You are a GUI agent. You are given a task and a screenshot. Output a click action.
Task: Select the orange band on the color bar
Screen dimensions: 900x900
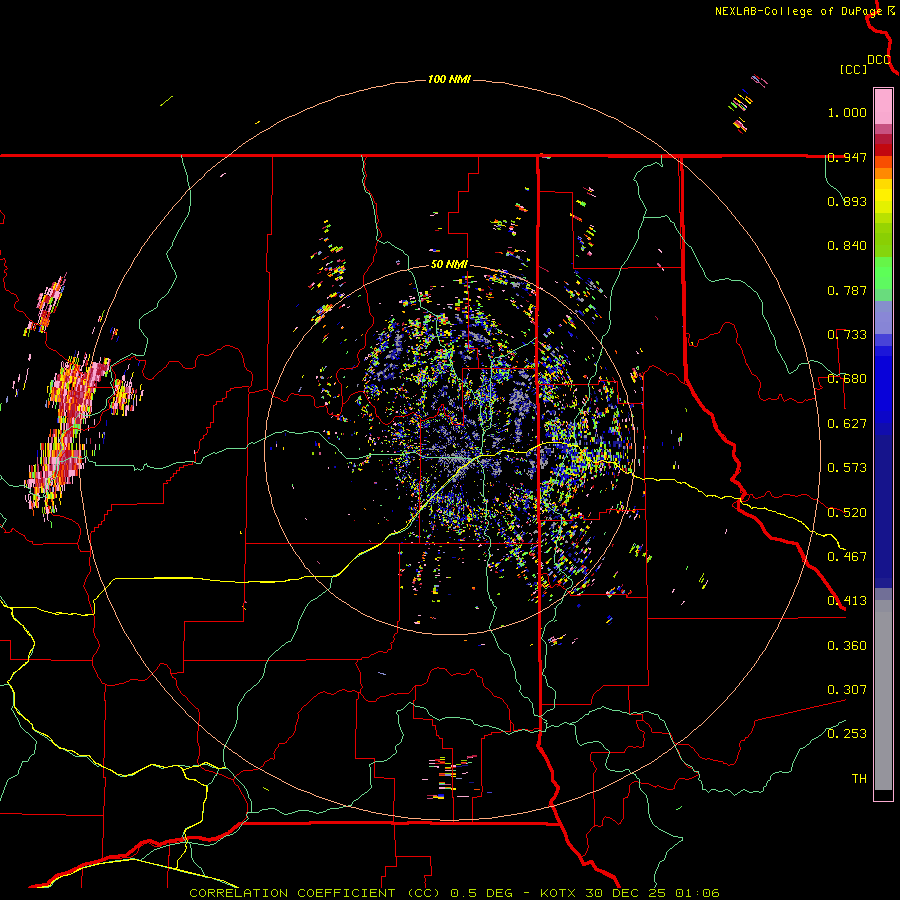tap(883, 173)
